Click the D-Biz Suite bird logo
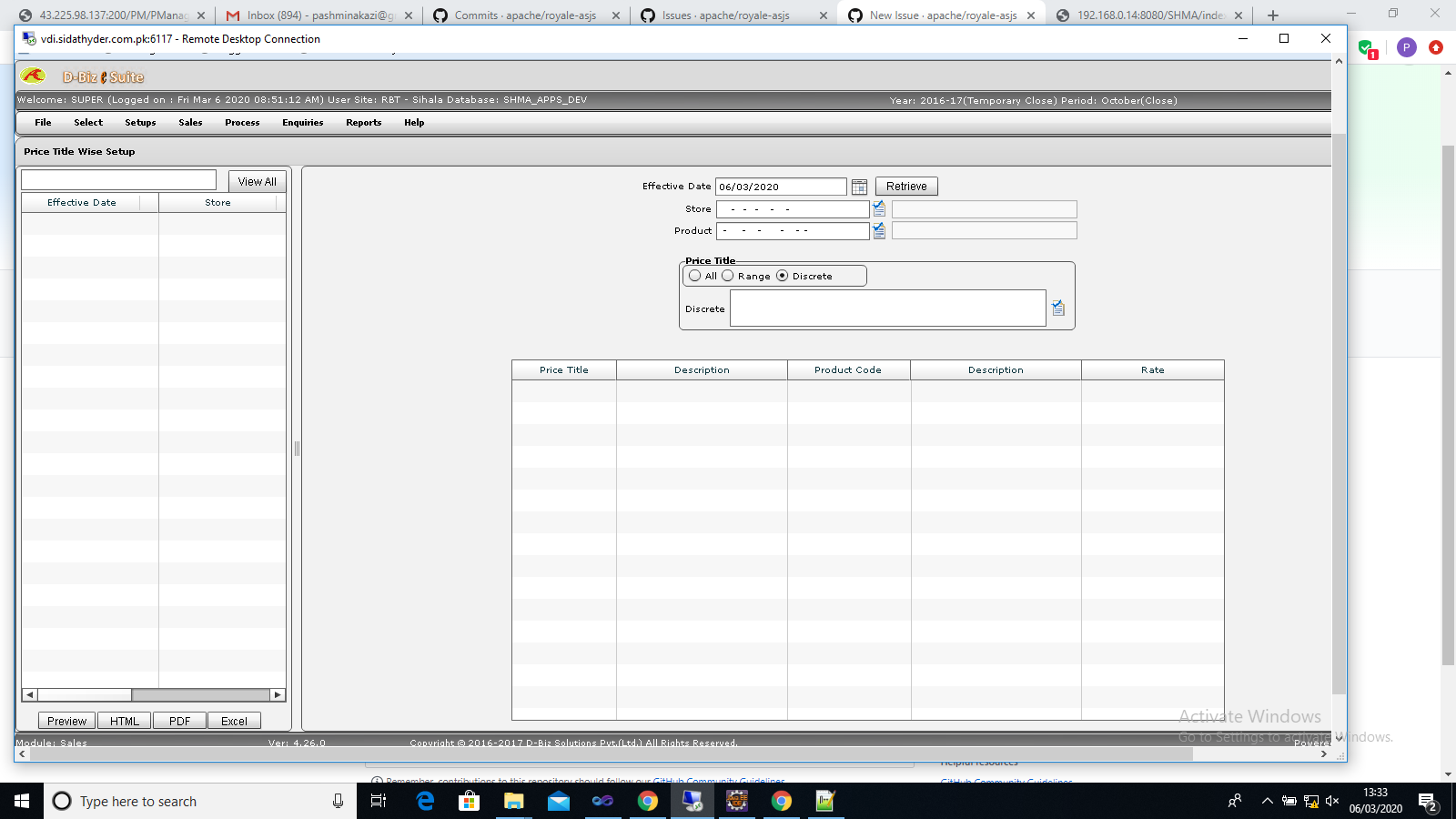Screen dimensions: 1456x819 pos(34,76)
